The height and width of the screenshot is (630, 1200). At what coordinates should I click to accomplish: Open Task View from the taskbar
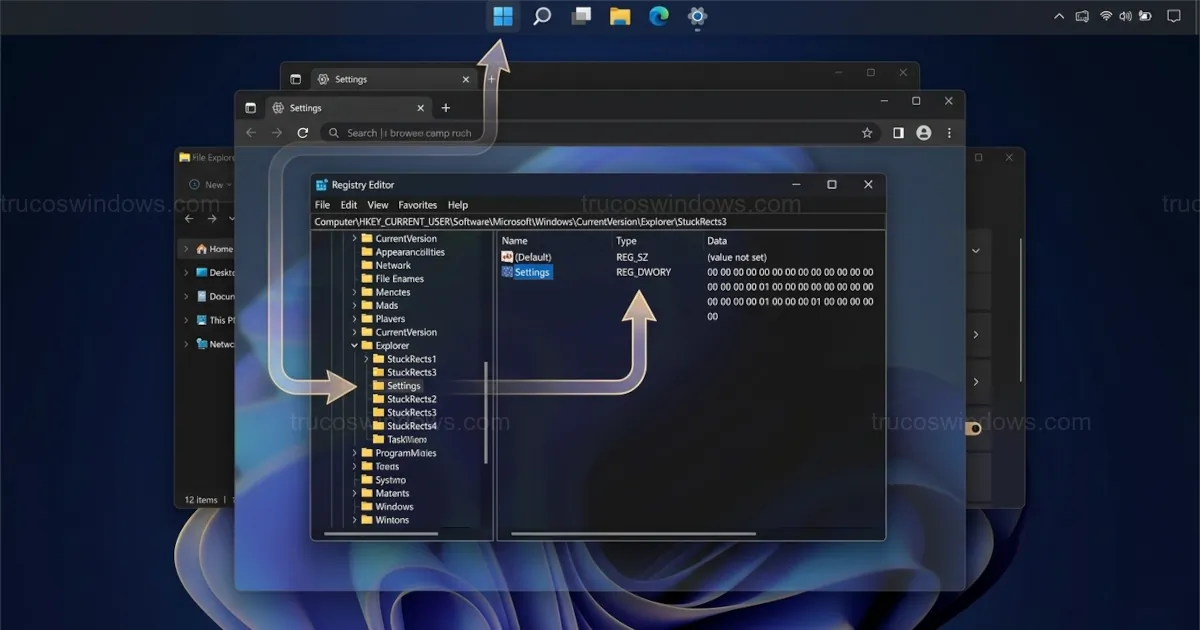(581, 16)
